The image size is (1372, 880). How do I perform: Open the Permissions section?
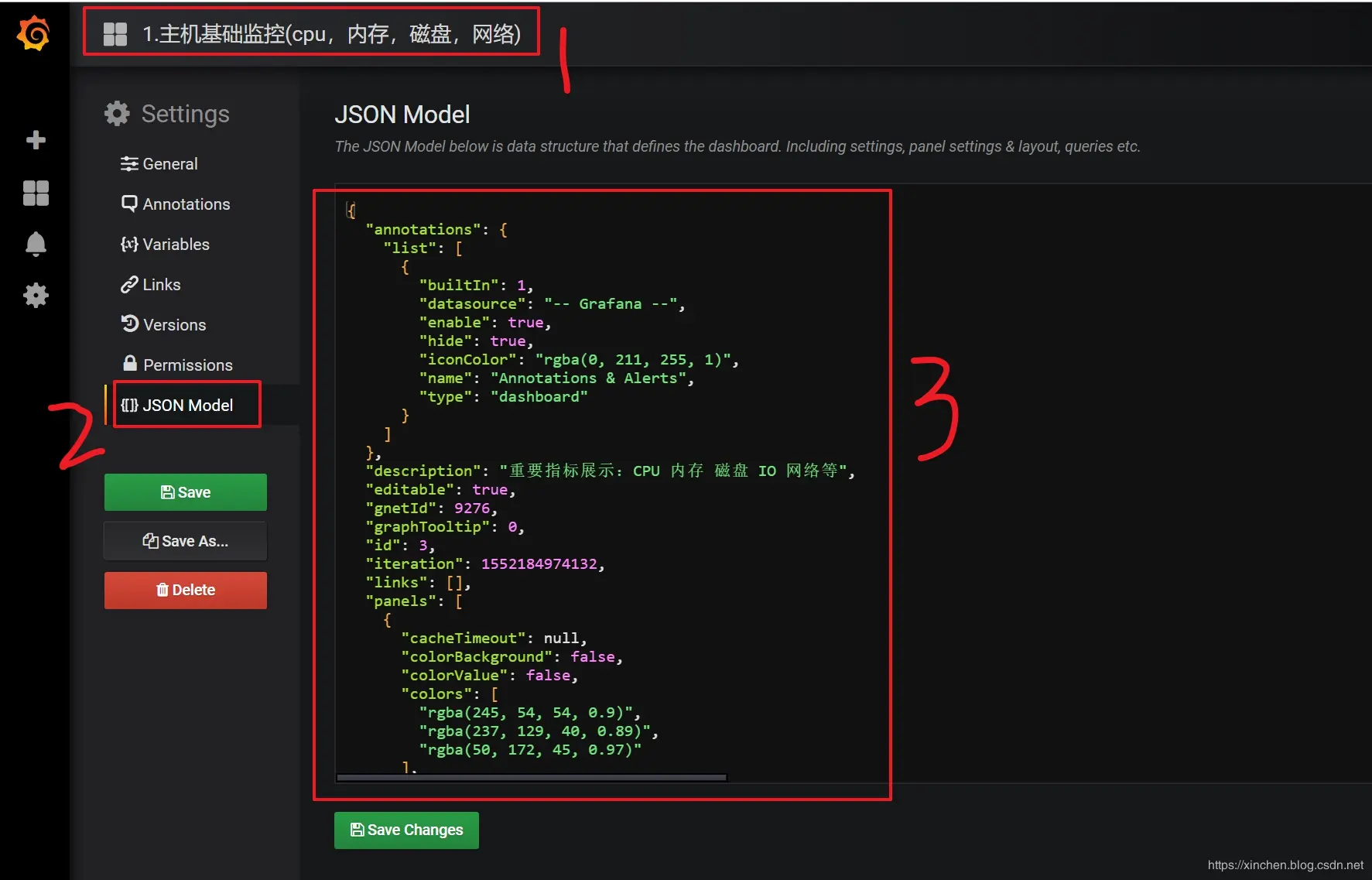point(177,365)
